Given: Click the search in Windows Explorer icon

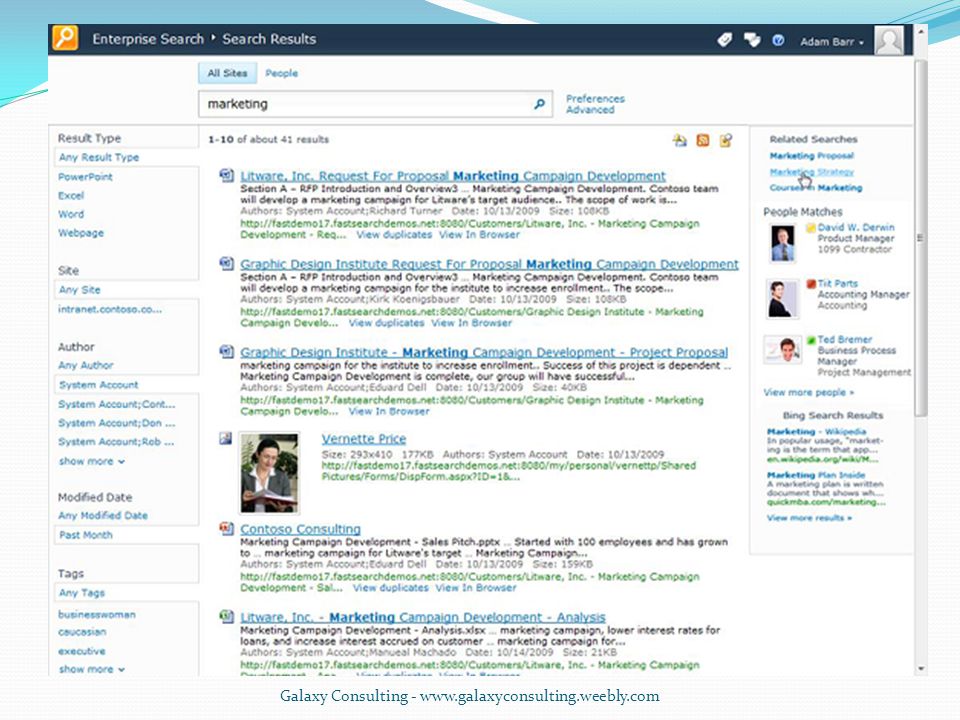Looking at the screenshot, I should 726,140.
